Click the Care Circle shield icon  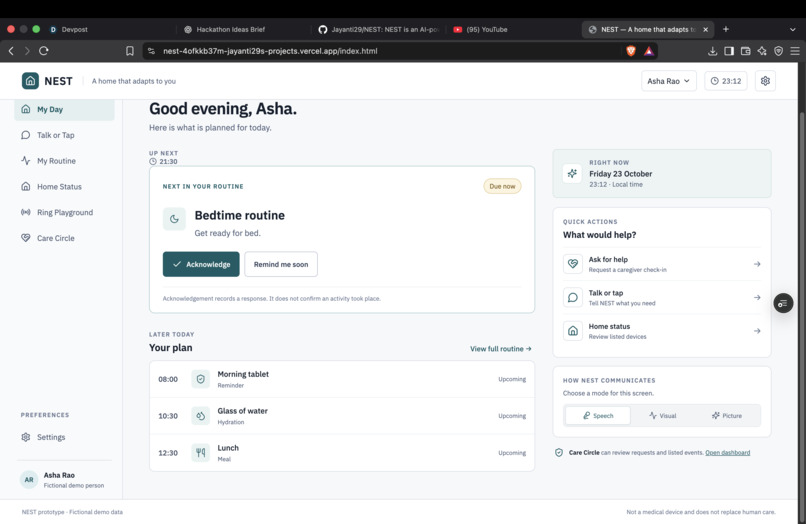[559, 453]
